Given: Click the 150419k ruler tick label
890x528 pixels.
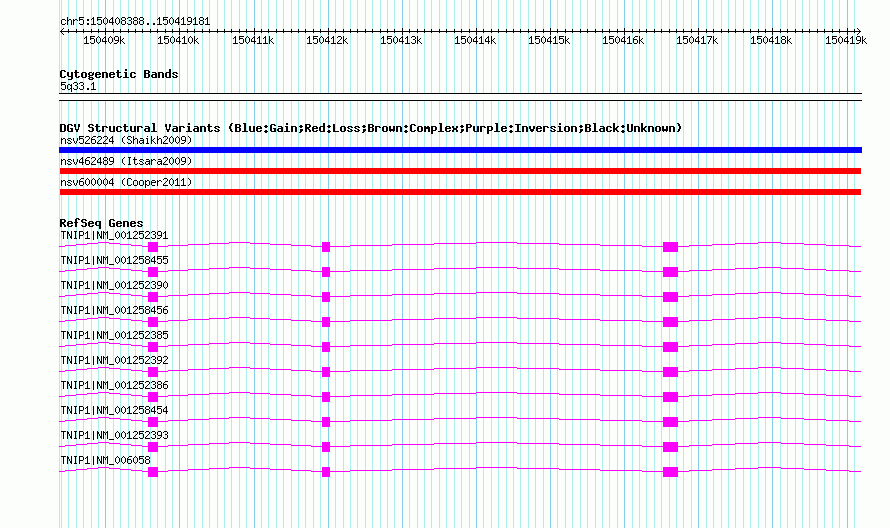Looking at the screenshot, I should pos(846,40).
